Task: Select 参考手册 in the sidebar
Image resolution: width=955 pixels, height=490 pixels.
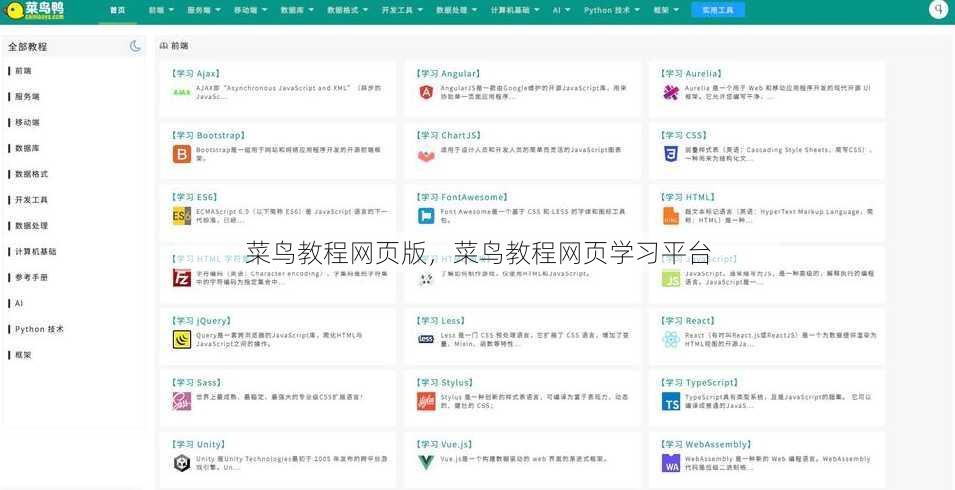Action: [x=31, y=278]
